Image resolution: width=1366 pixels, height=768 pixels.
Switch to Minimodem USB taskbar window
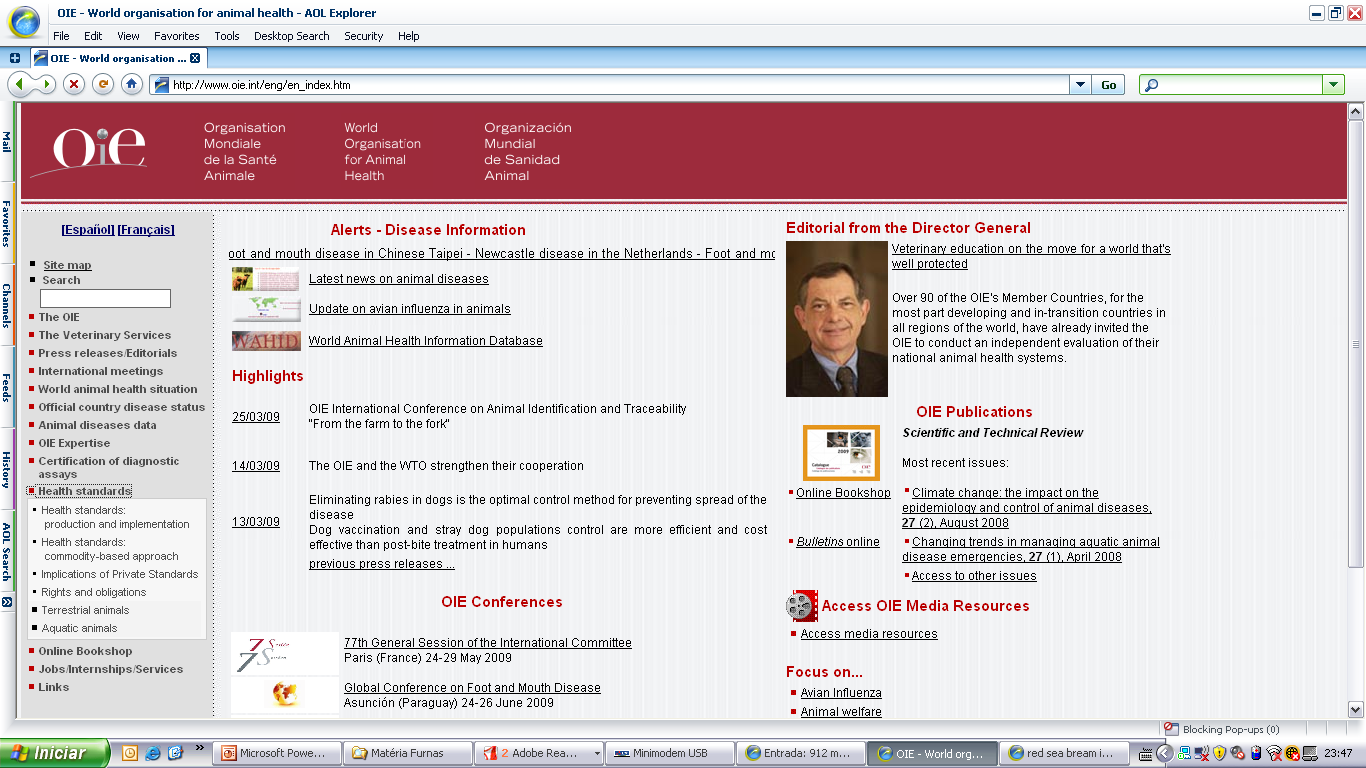669,753
